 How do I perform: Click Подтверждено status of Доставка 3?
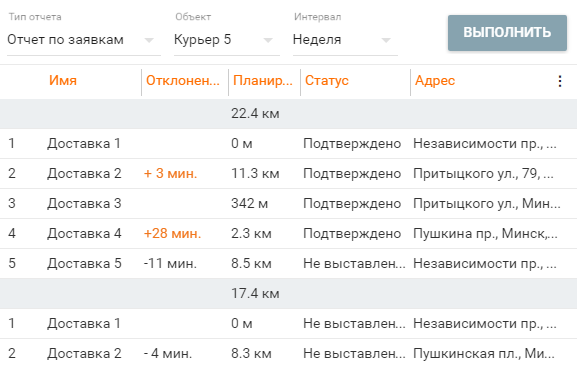tap(352, 204)
